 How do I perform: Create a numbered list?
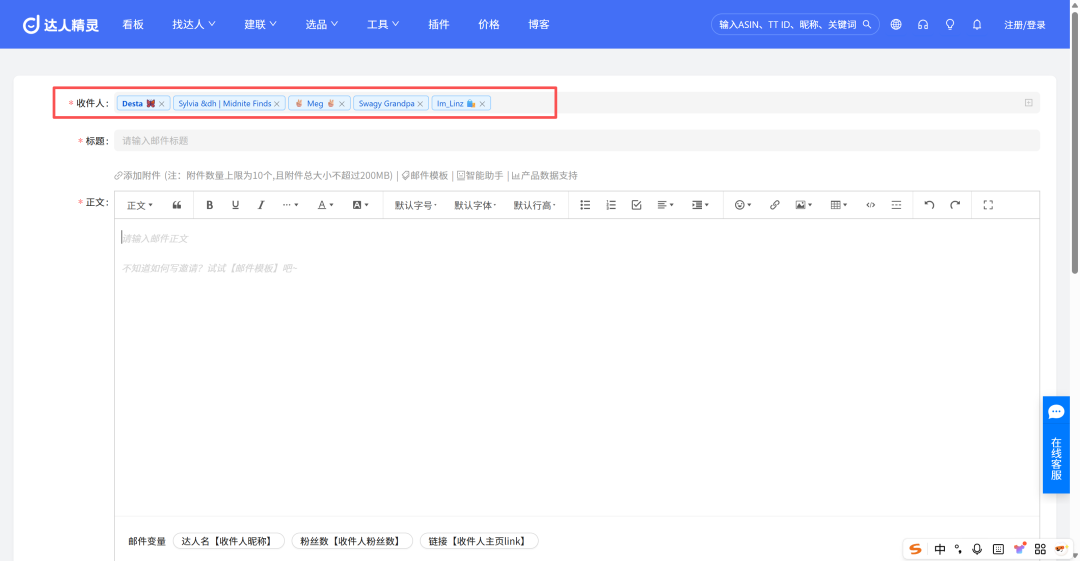(610, 205)
